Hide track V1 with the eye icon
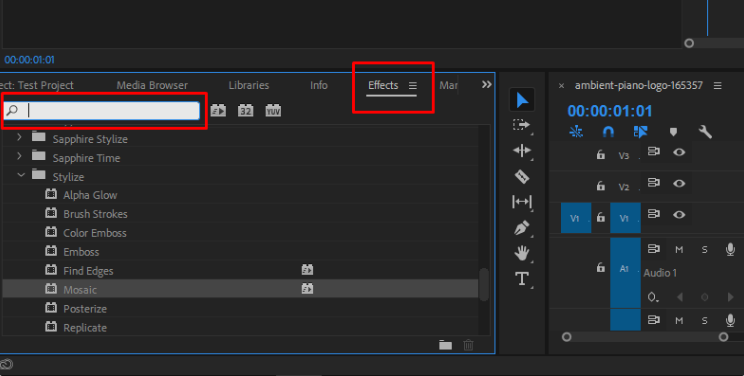Viewport: 744px width, 376px height. click(x=679, y=215)
